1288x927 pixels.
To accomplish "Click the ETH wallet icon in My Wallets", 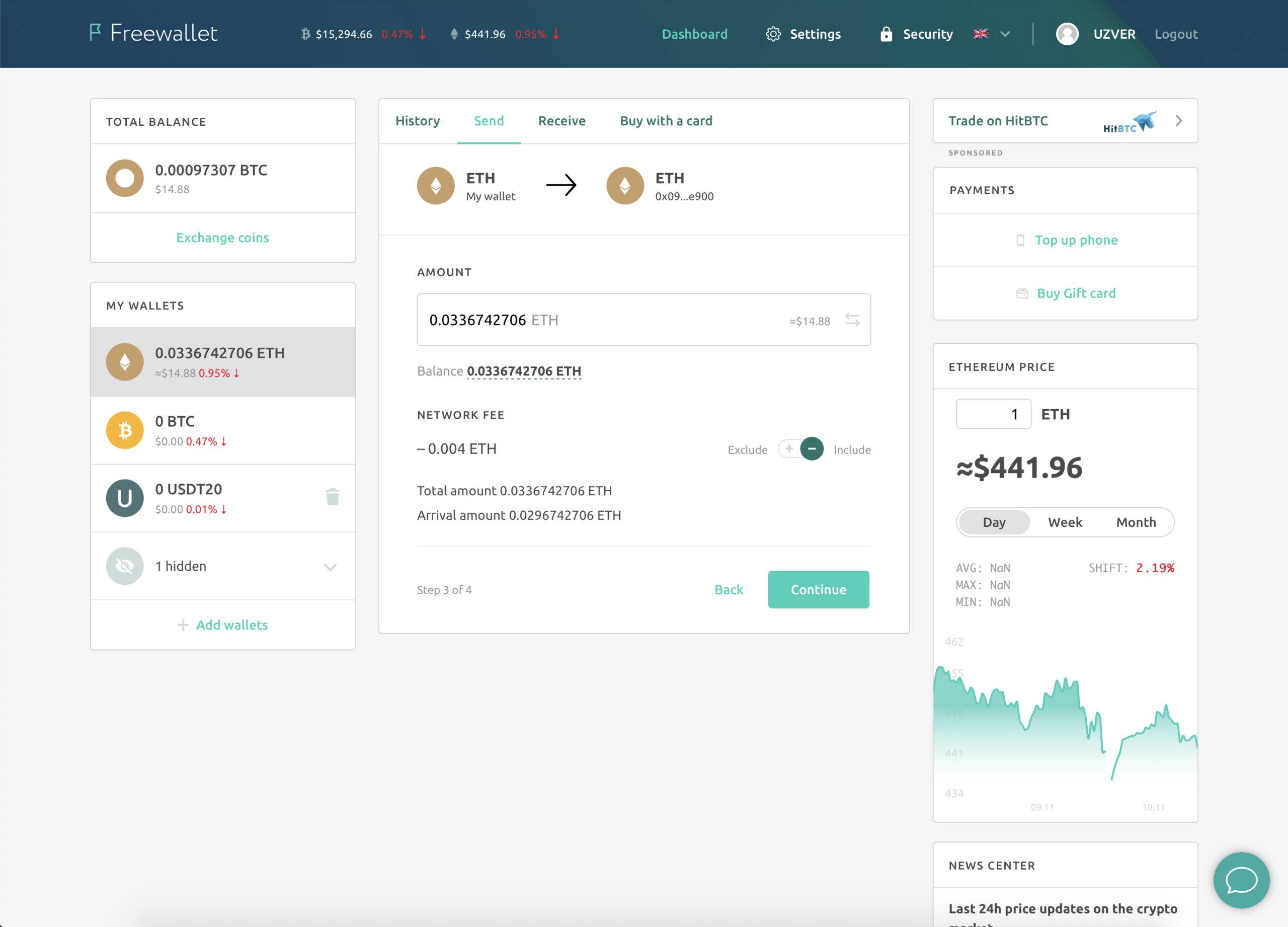I will pyautogui.click(x=124, y=361).
